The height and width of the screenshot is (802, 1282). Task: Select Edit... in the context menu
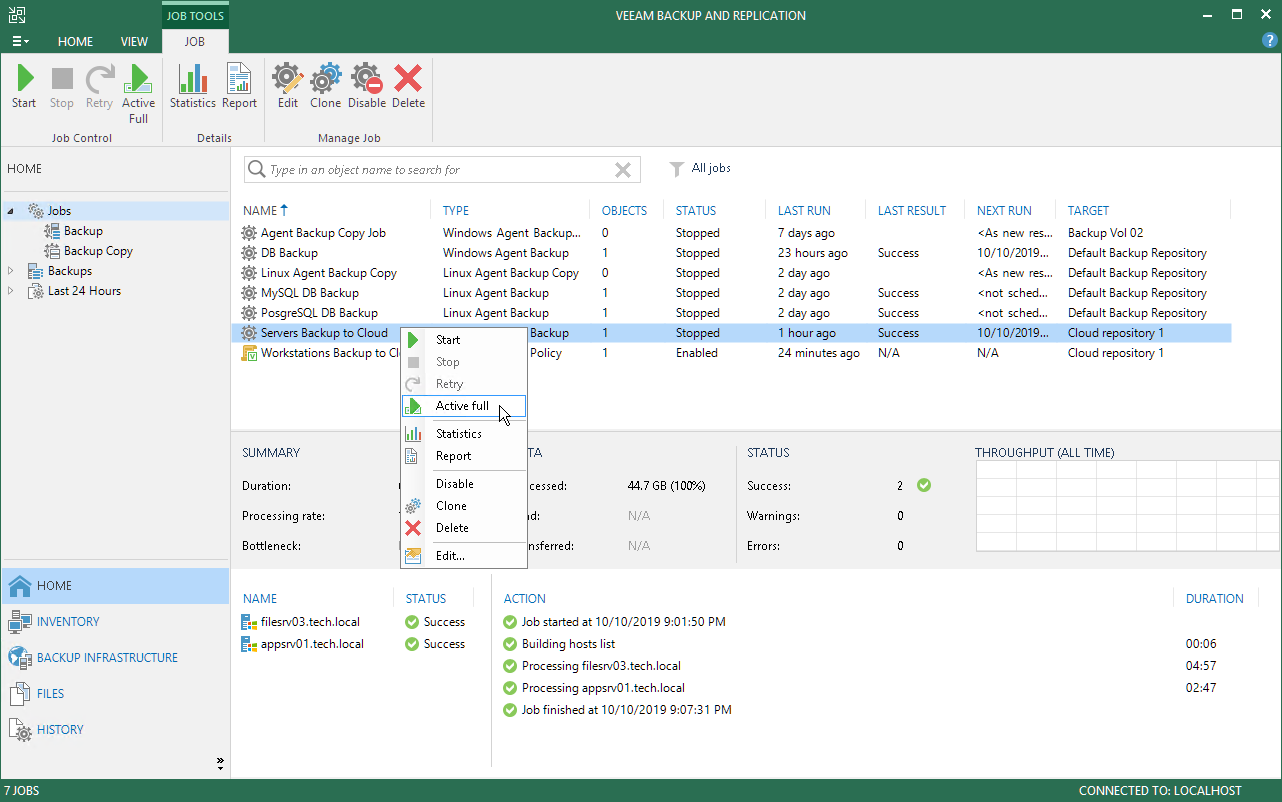coord(450,556)
